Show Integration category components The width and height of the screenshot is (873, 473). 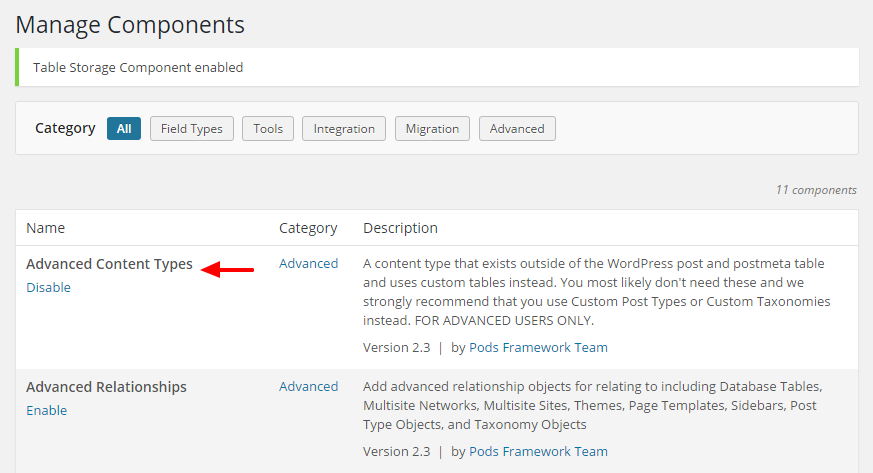pyautogui.click(x=344, y=129)
